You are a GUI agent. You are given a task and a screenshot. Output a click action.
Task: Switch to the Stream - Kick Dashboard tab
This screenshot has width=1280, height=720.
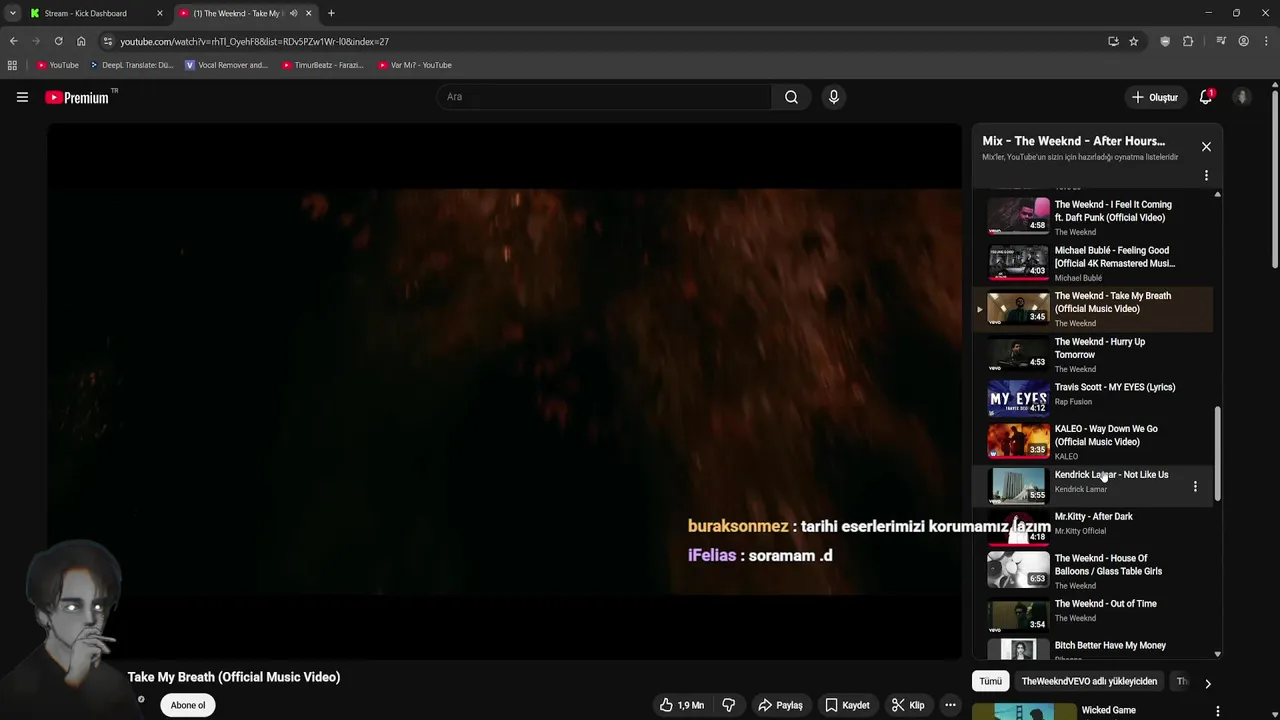[95, 13]
